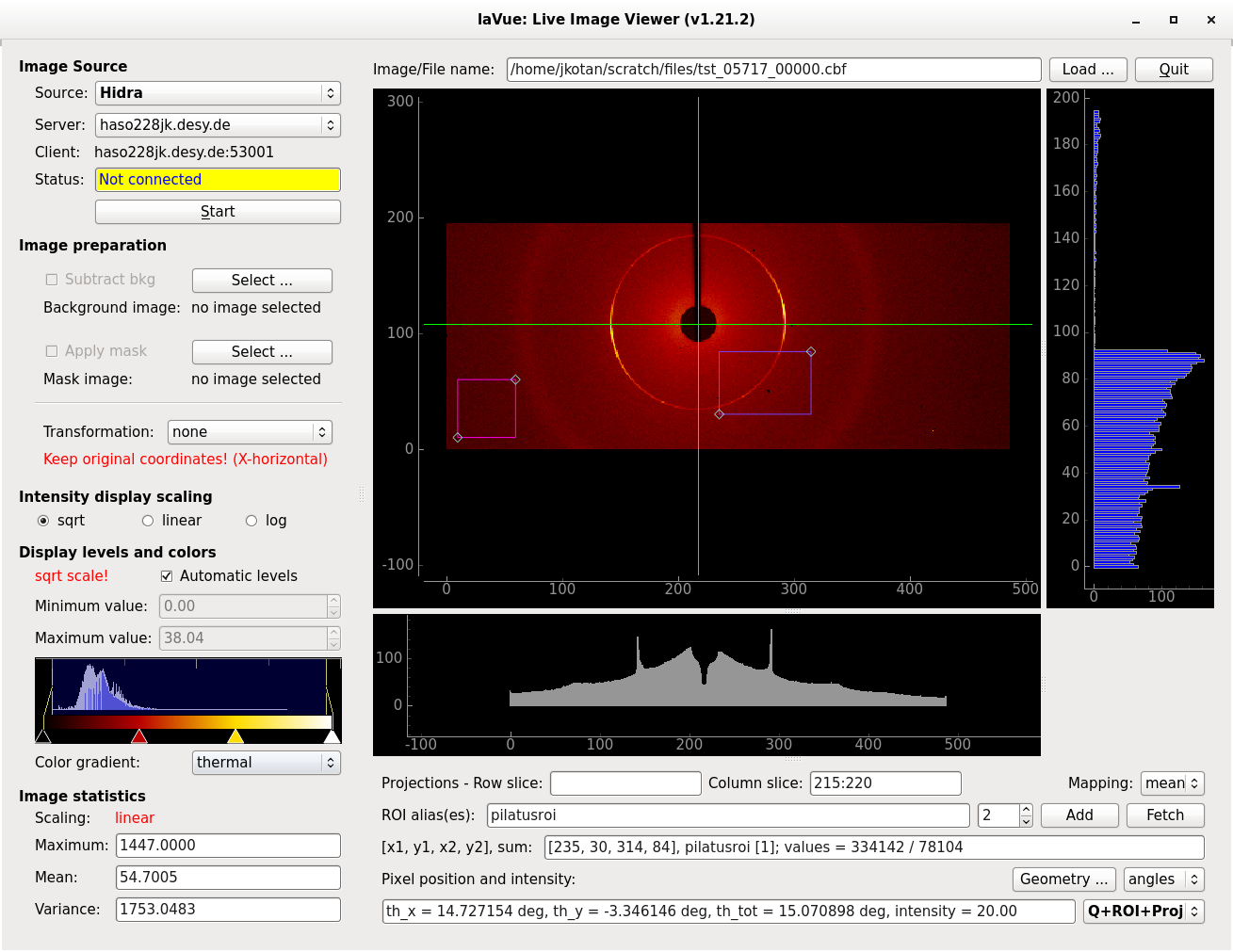Click the white gradient tick at right end
The width and height of the screenshot is (1233, 952).
332,736
